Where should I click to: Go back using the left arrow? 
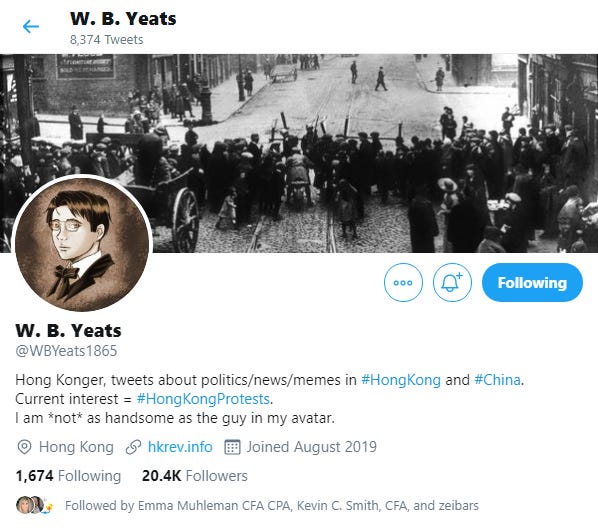31,26
